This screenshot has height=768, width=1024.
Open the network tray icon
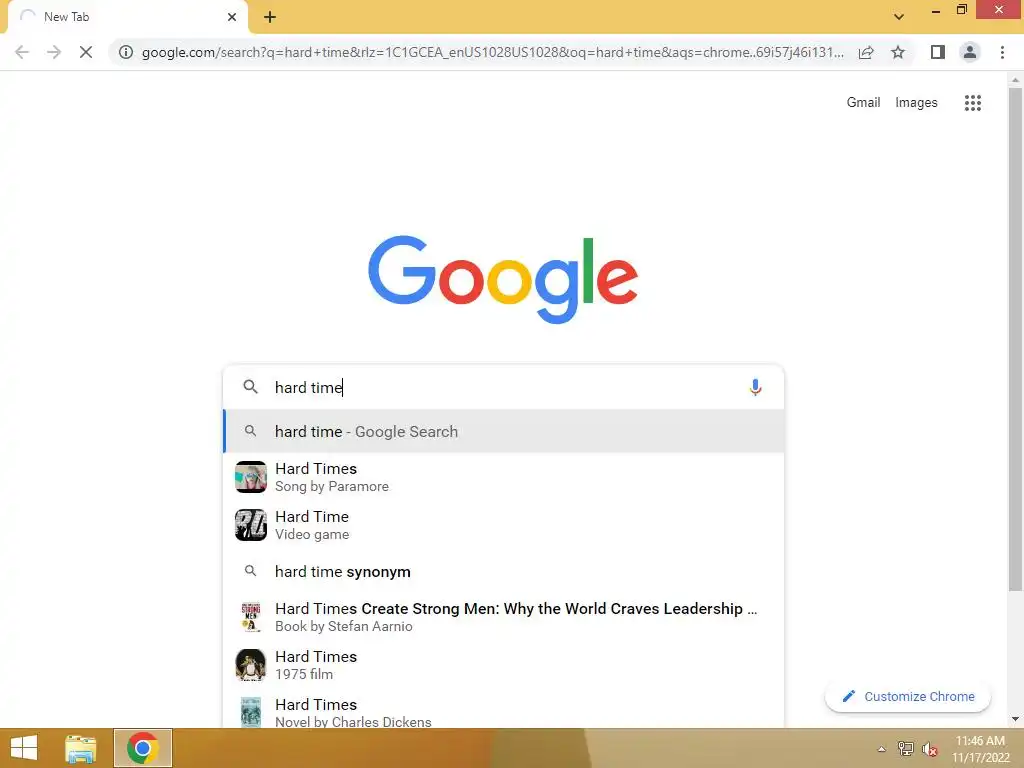tap(906, 749)
